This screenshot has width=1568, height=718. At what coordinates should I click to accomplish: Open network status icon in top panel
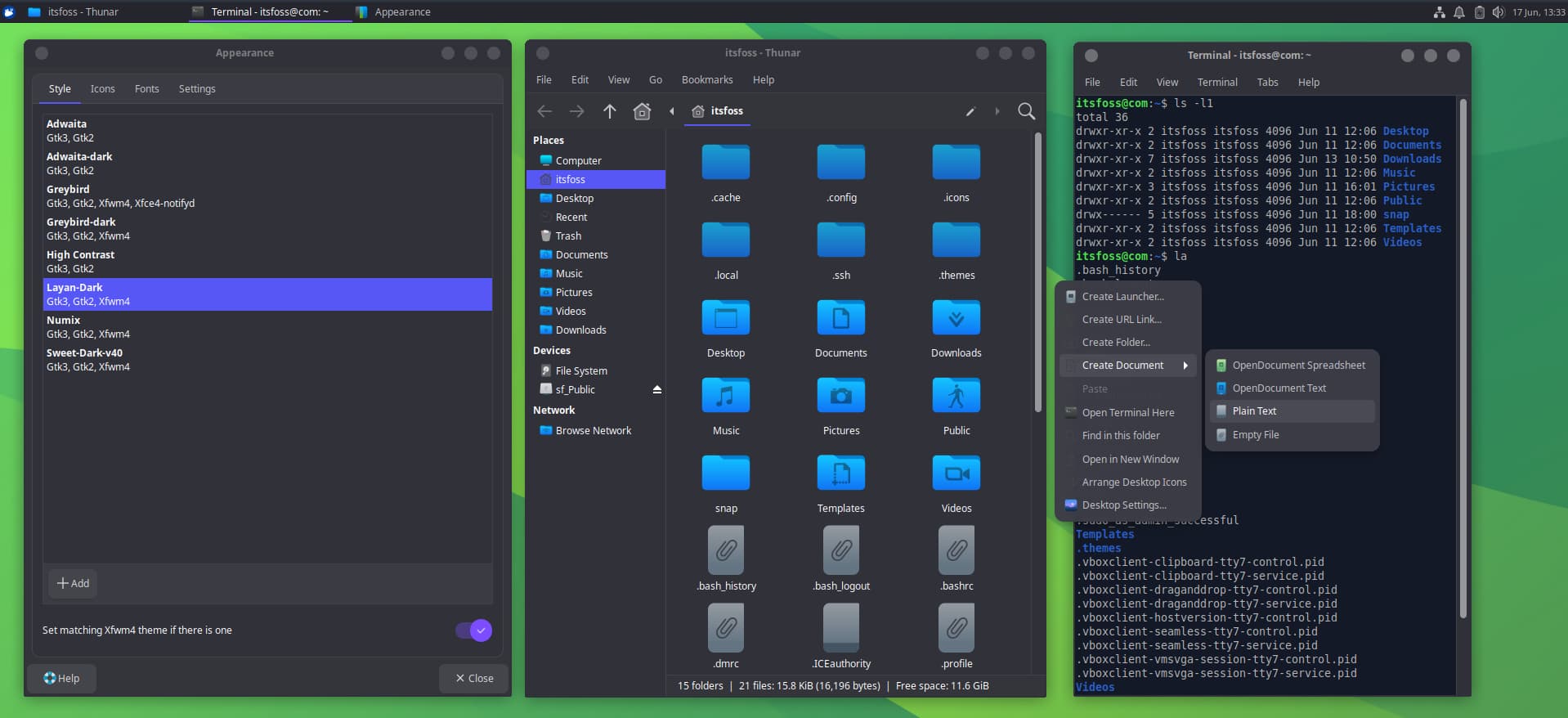pos(1440,12)
